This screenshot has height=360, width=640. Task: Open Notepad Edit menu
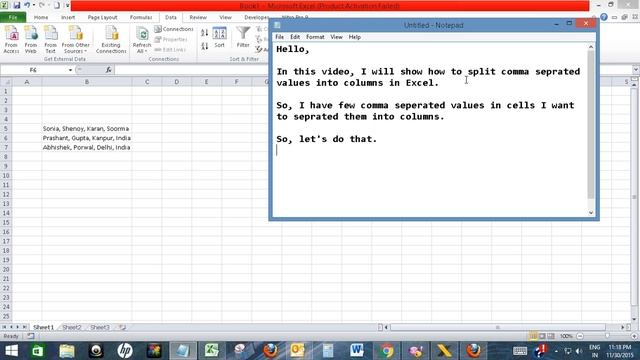(295, 37)
